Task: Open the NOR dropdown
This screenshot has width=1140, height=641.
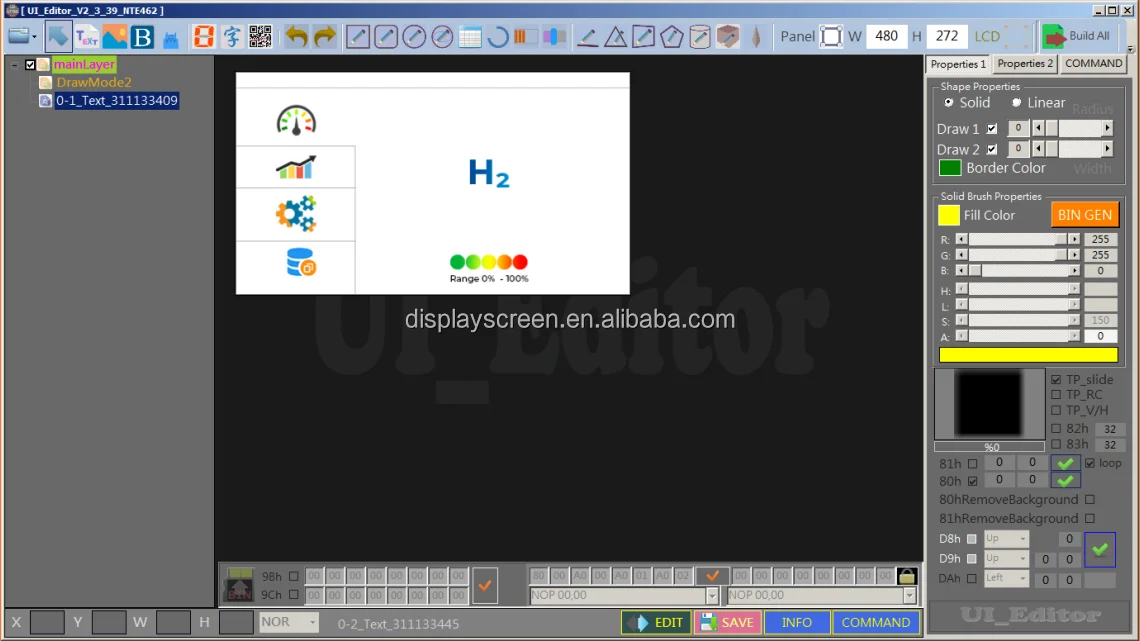Action: pyautogui.click(x=288, y=622)
